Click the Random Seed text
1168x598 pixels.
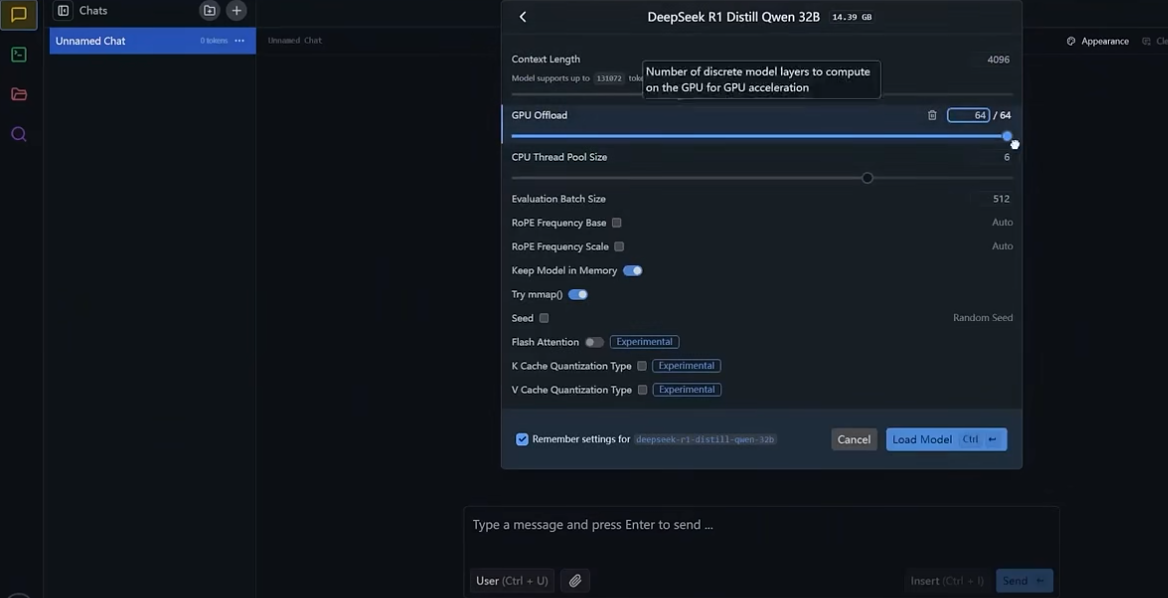pyautogui.click(x=983, y=318)
